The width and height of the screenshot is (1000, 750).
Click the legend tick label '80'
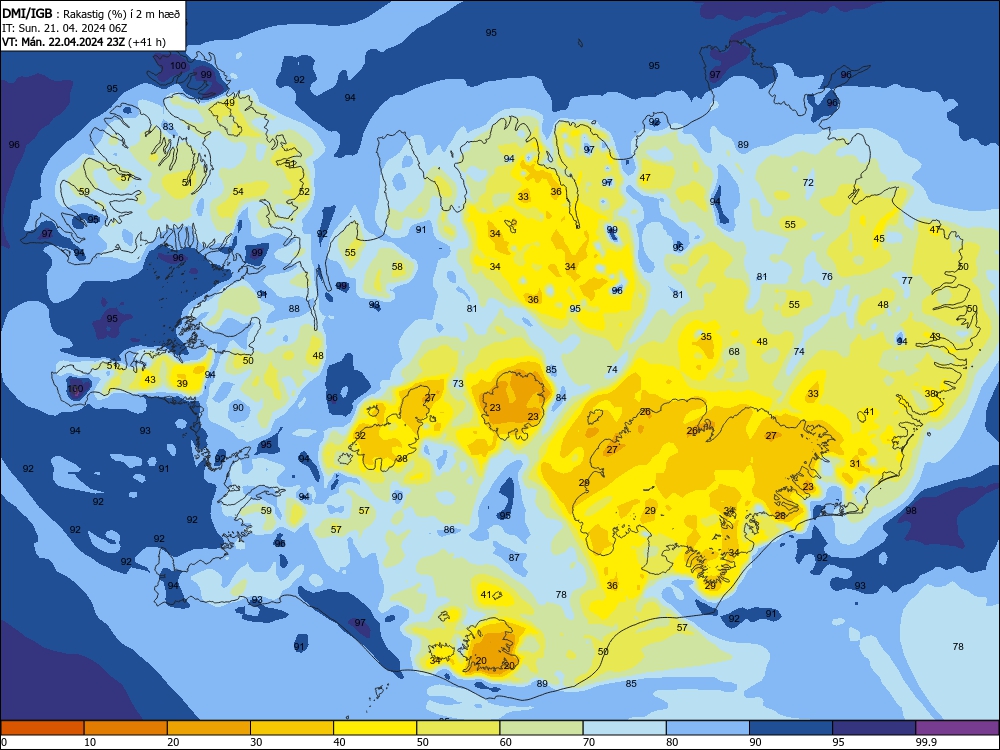click(x=672, y=742)
